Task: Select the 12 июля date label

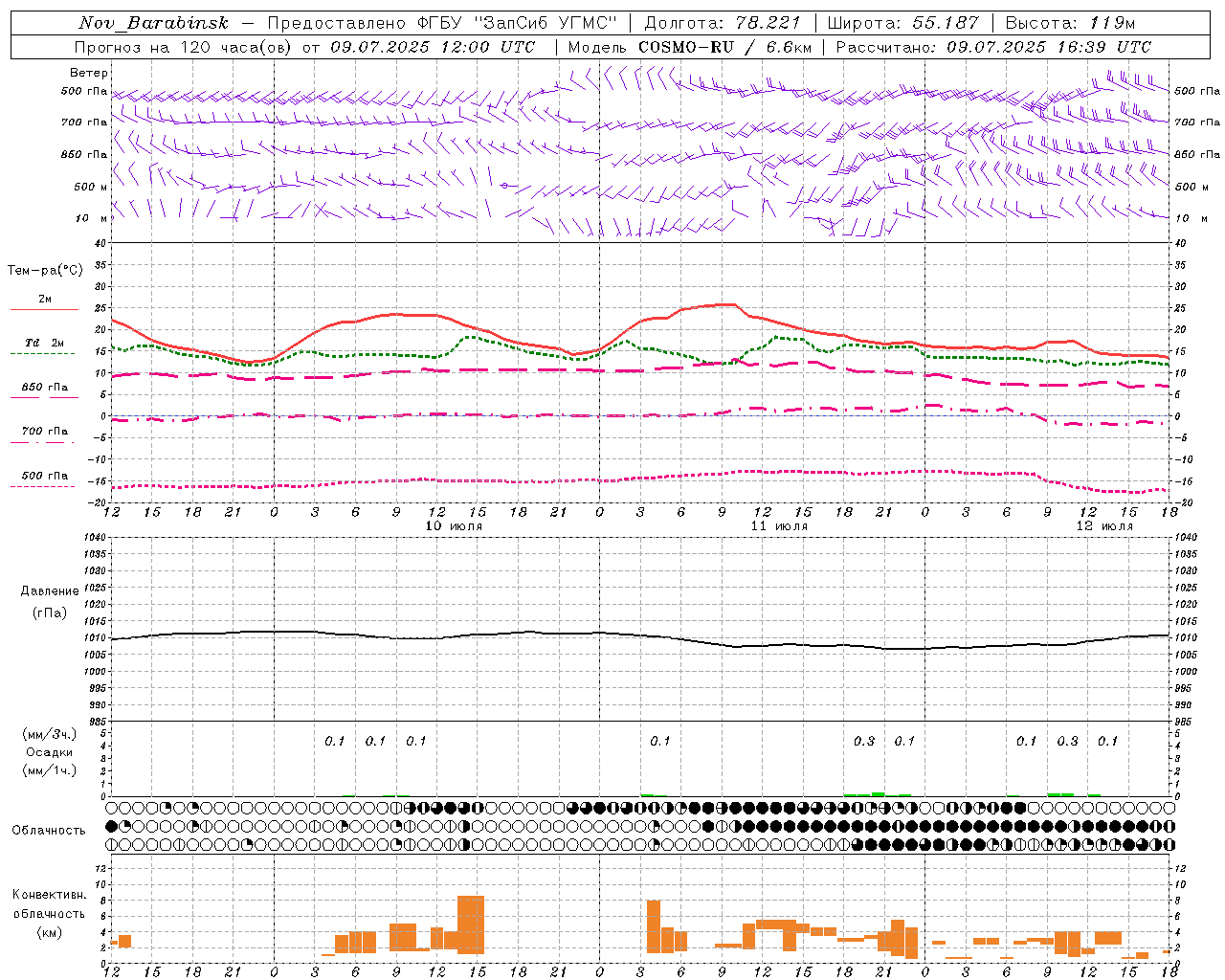Action: [x=1103, y=526]
